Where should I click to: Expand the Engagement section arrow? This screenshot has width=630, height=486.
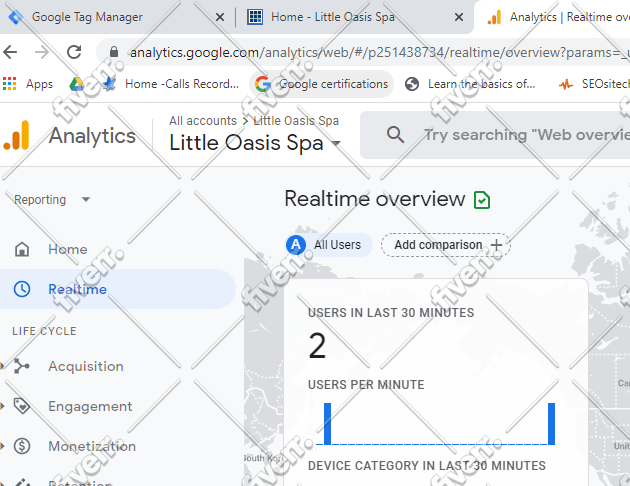point(2,406)
